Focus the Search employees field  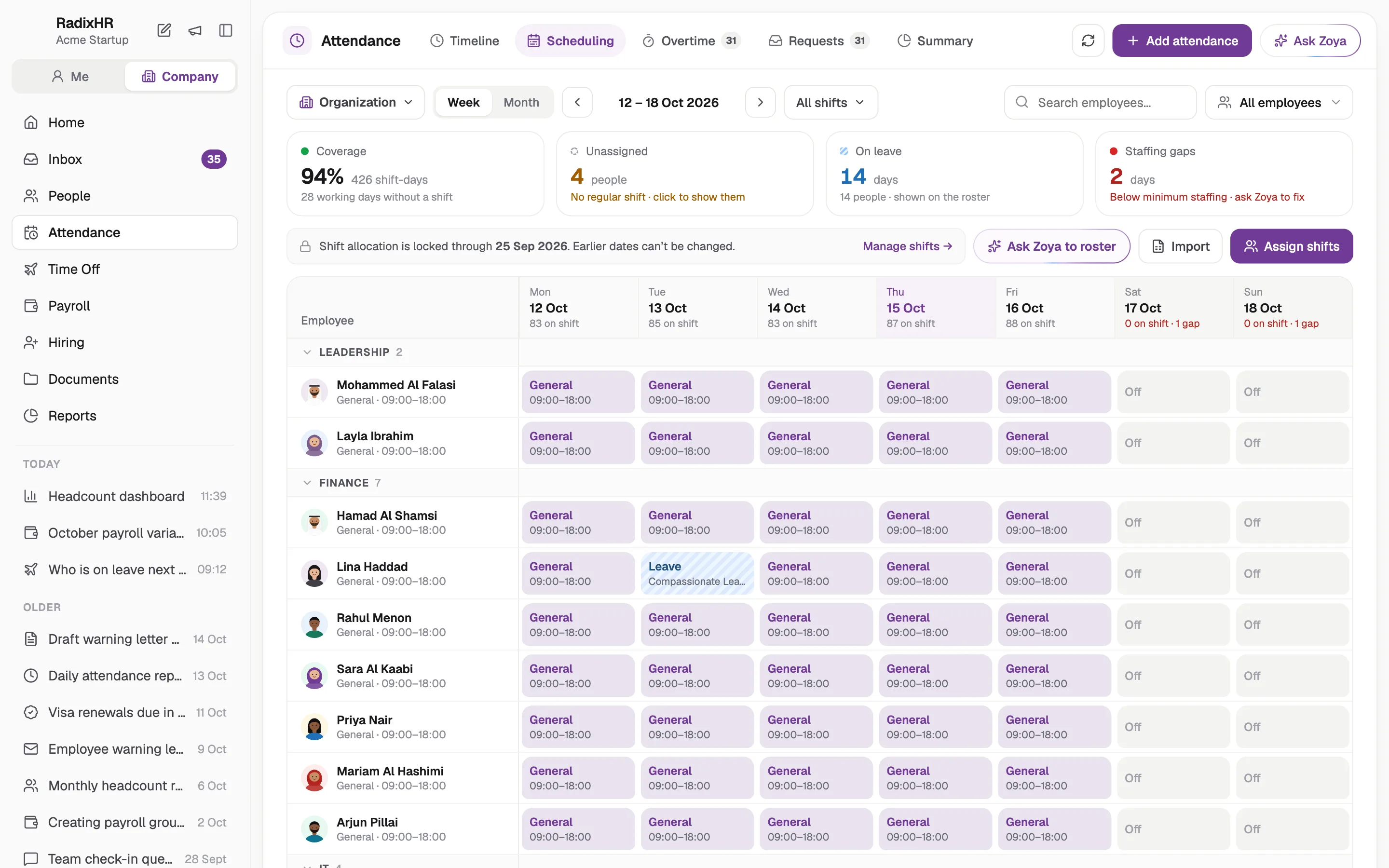1100,102
